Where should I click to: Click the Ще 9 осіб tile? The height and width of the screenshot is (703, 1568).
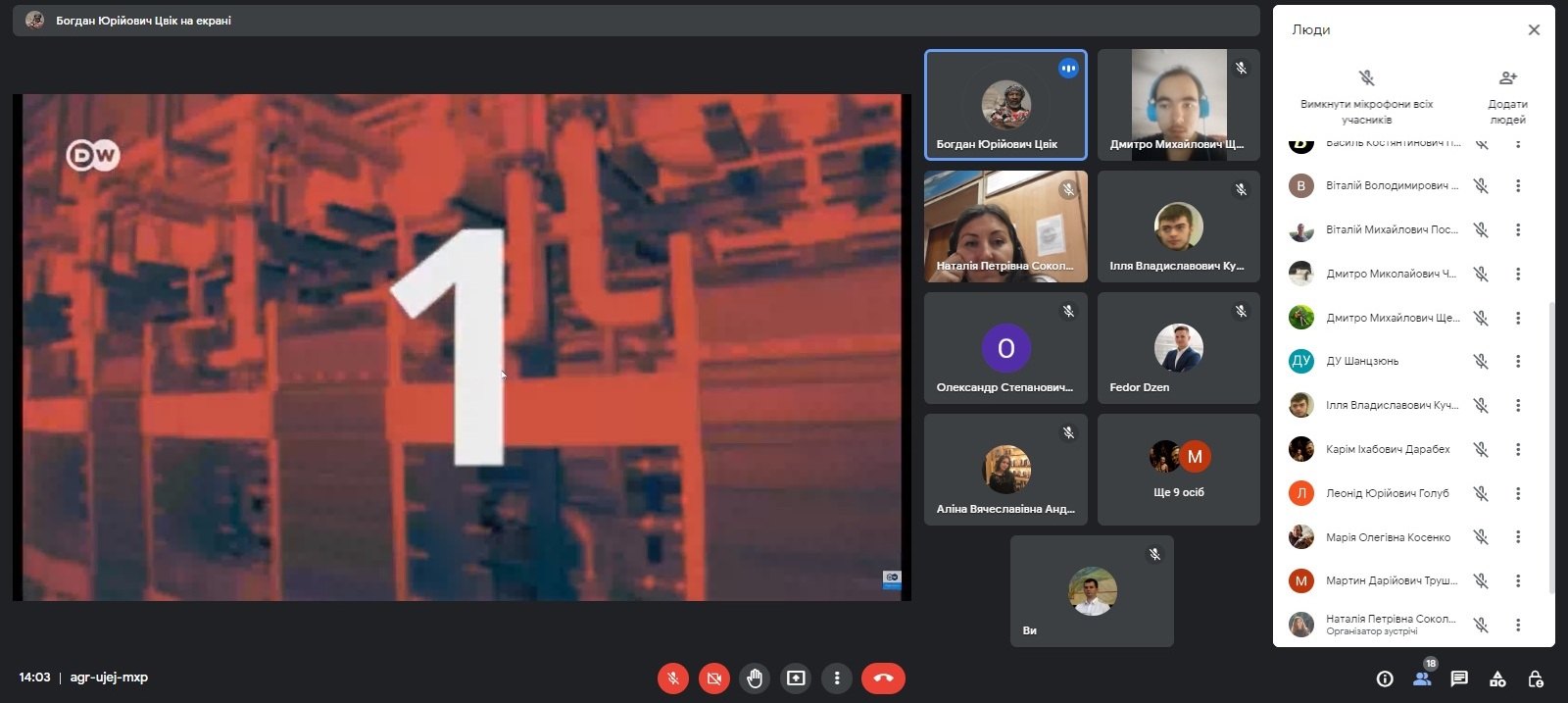tap(1178, 470)
